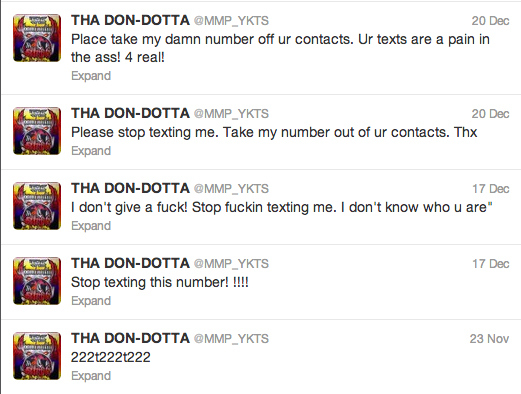Expand the '222t222t222' tweet
Image resolution: width=521 pixels, height=394 pixels.
[x=91, y=376]
